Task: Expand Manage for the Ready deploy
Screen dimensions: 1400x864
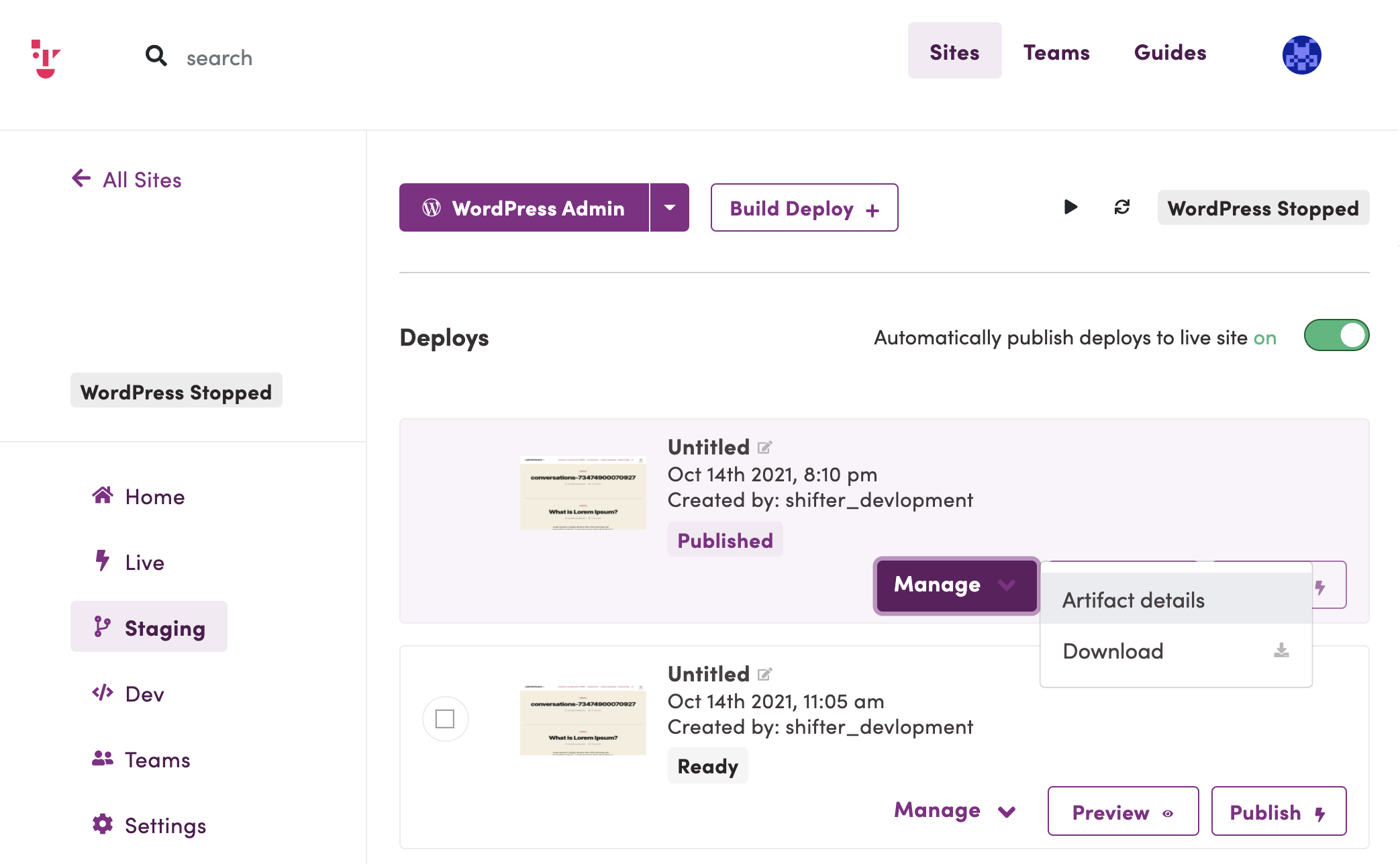Action: (x=955, y=811)
